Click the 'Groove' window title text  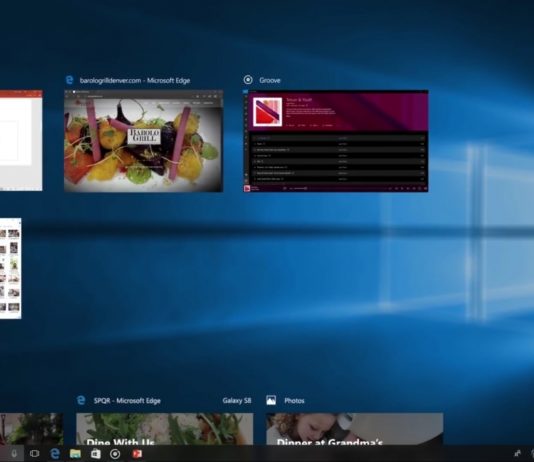coord(270,80)
